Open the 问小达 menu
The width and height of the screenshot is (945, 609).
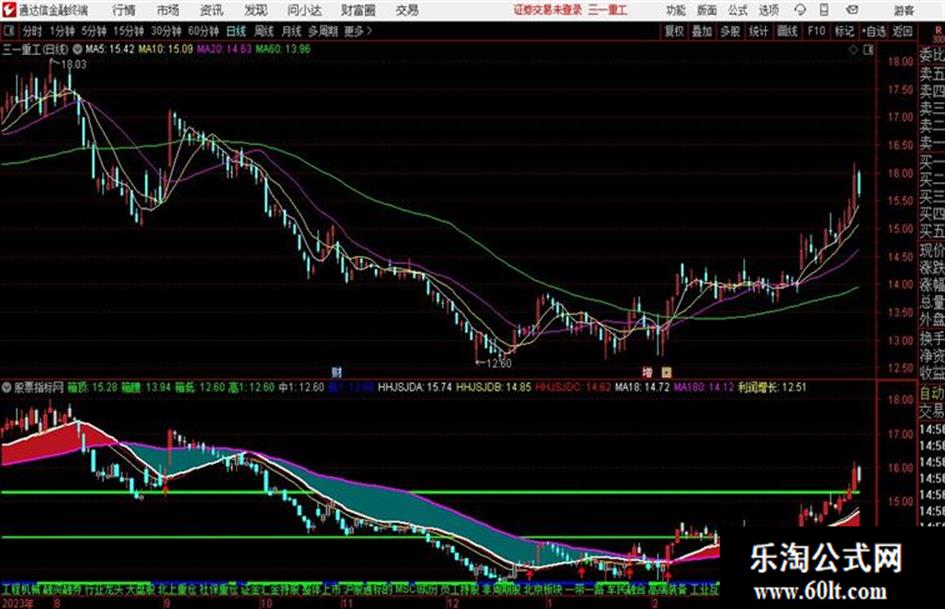(x=304, y=10)
